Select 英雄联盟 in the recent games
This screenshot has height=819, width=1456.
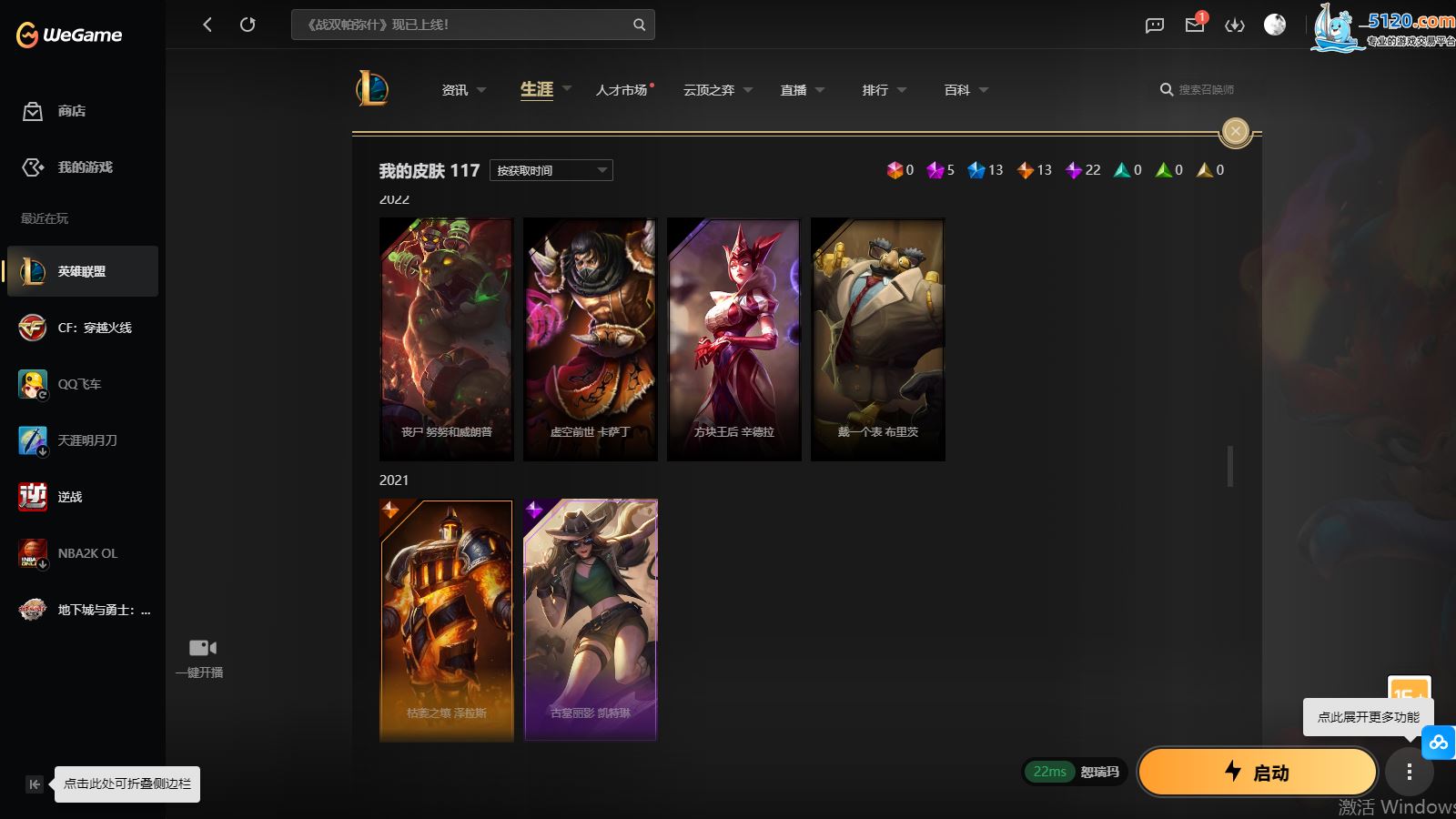click(x=83, y=271)
